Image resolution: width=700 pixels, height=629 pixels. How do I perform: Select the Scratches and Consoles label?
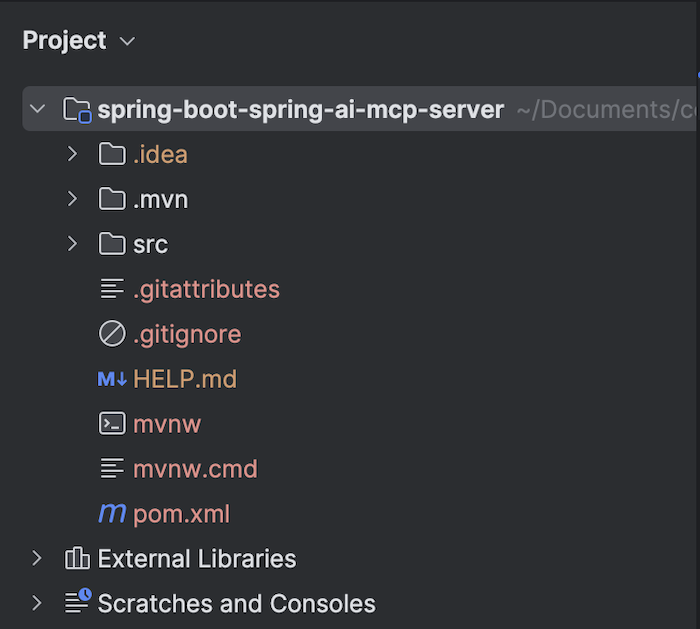(237, 603)
